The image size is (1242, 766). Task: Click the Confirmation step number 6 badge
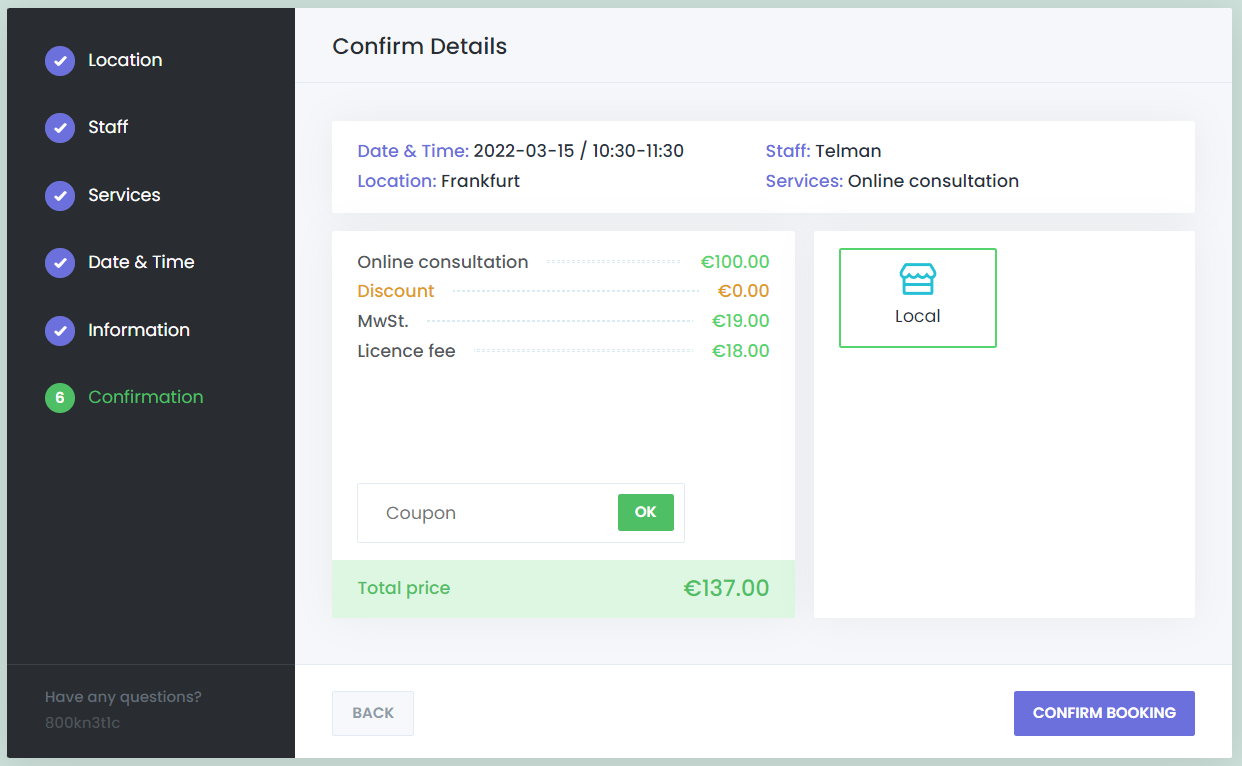[60, 398]
